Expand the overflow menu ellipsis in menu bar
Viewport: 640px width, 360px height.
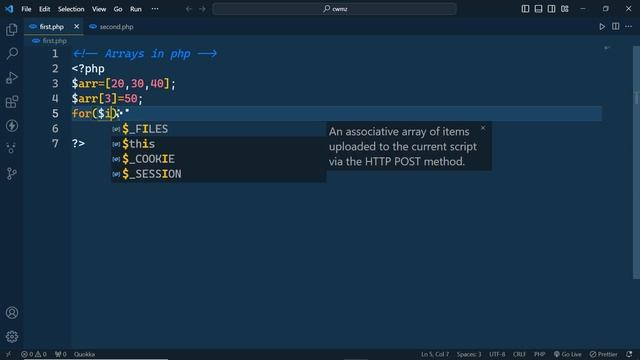pos(155,9)
